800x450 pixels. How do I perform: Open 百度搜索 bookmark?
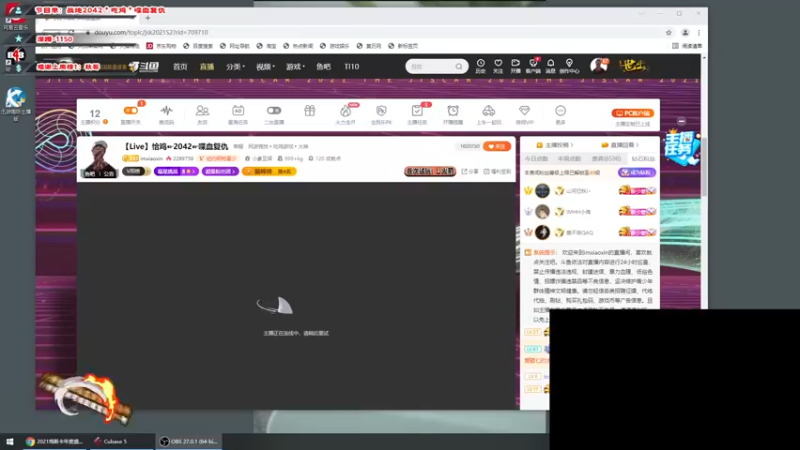(x=198, y=46)
